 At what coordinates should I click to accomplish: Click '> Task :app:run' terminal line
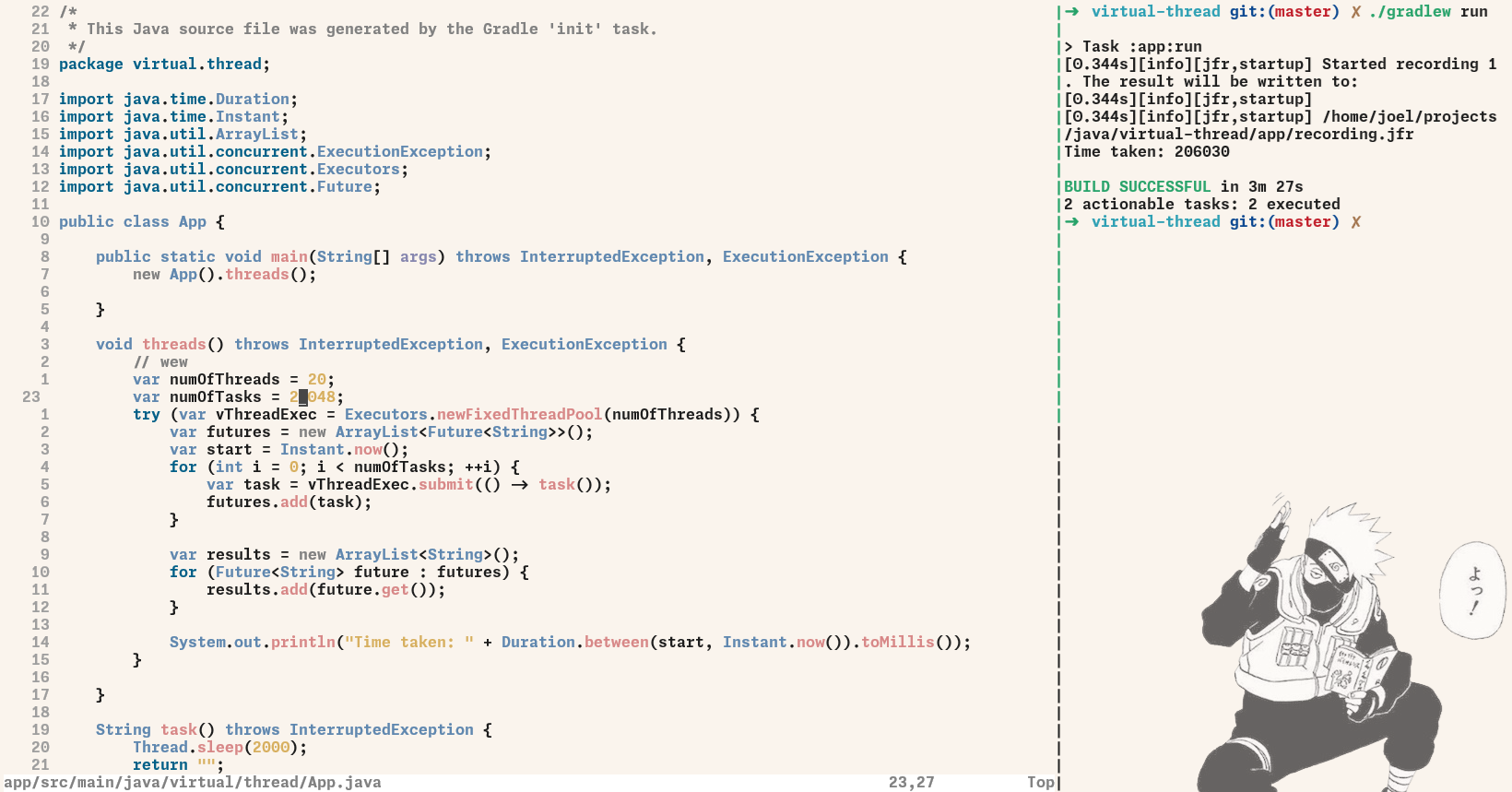(x=1133, y=46)
